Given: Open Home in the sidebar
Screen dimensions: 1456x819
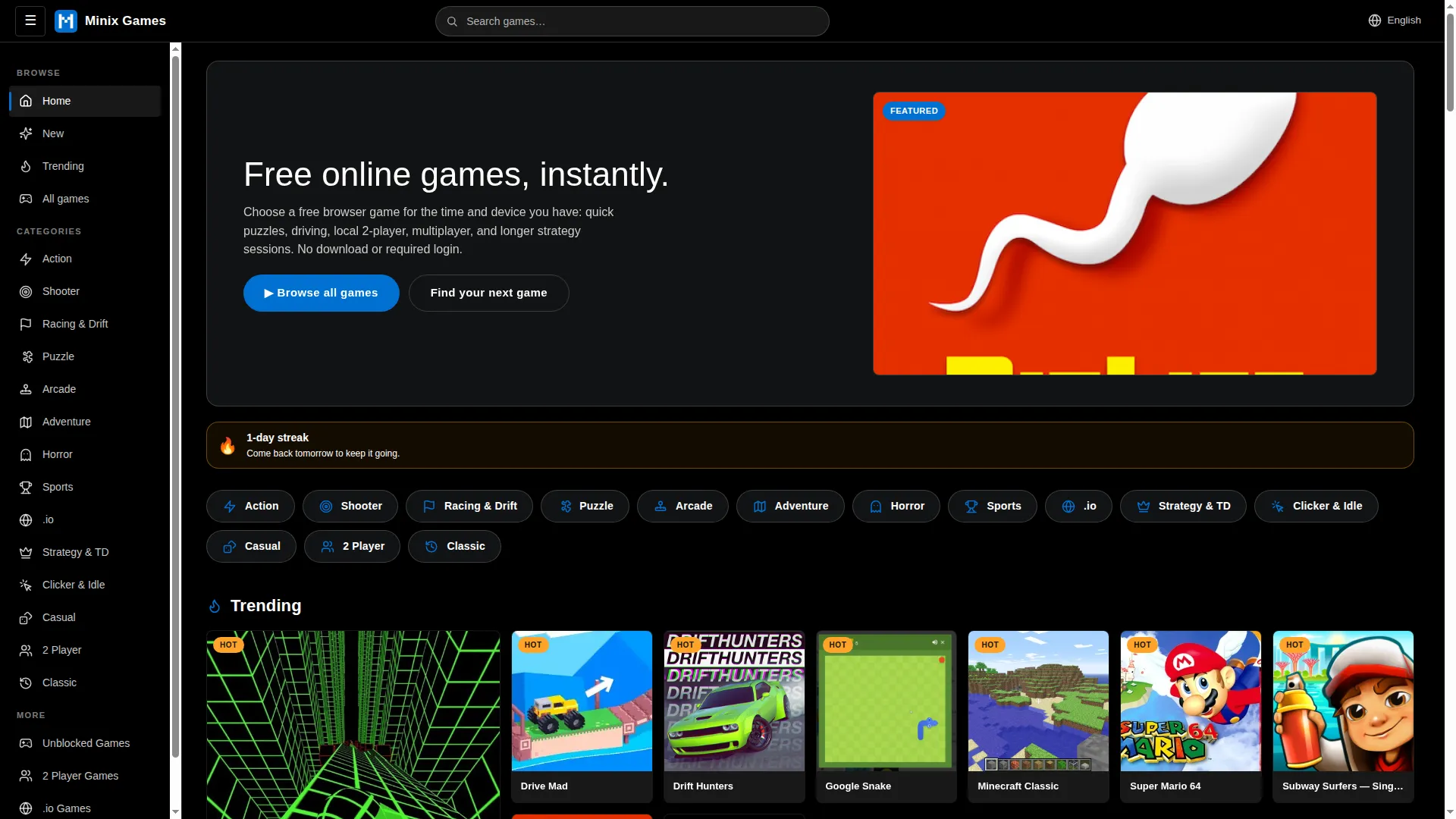Looking at the screenshot, I should pyautogui.click(x=85, y=101).
